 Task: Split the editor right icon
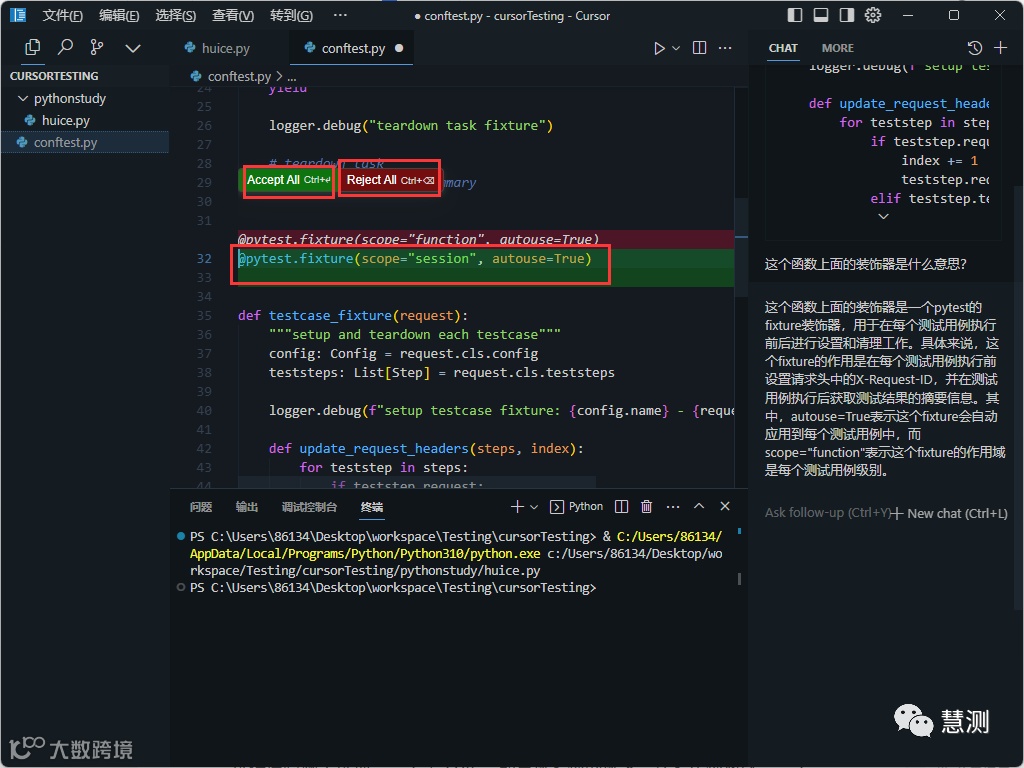pos(699,48)
